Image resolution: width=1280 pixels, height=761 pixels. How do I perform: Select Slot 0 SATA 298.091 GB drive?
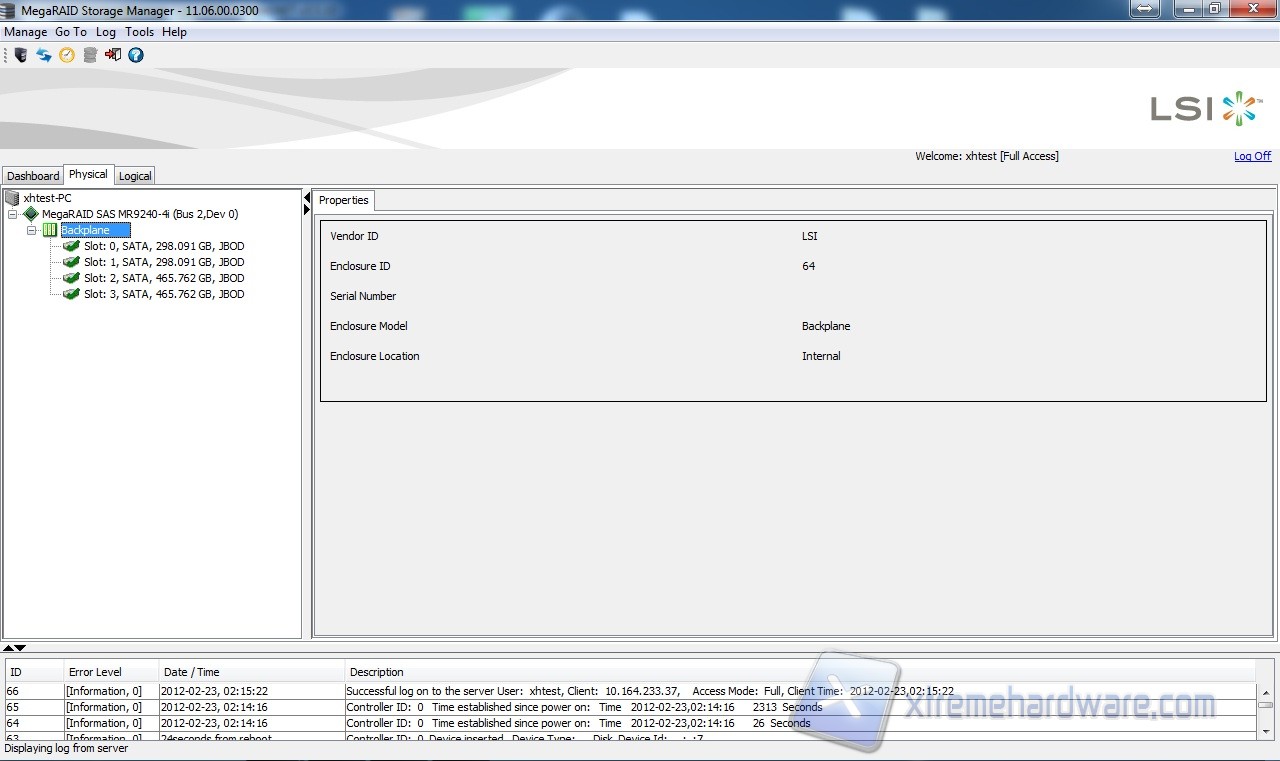point(163,246)
